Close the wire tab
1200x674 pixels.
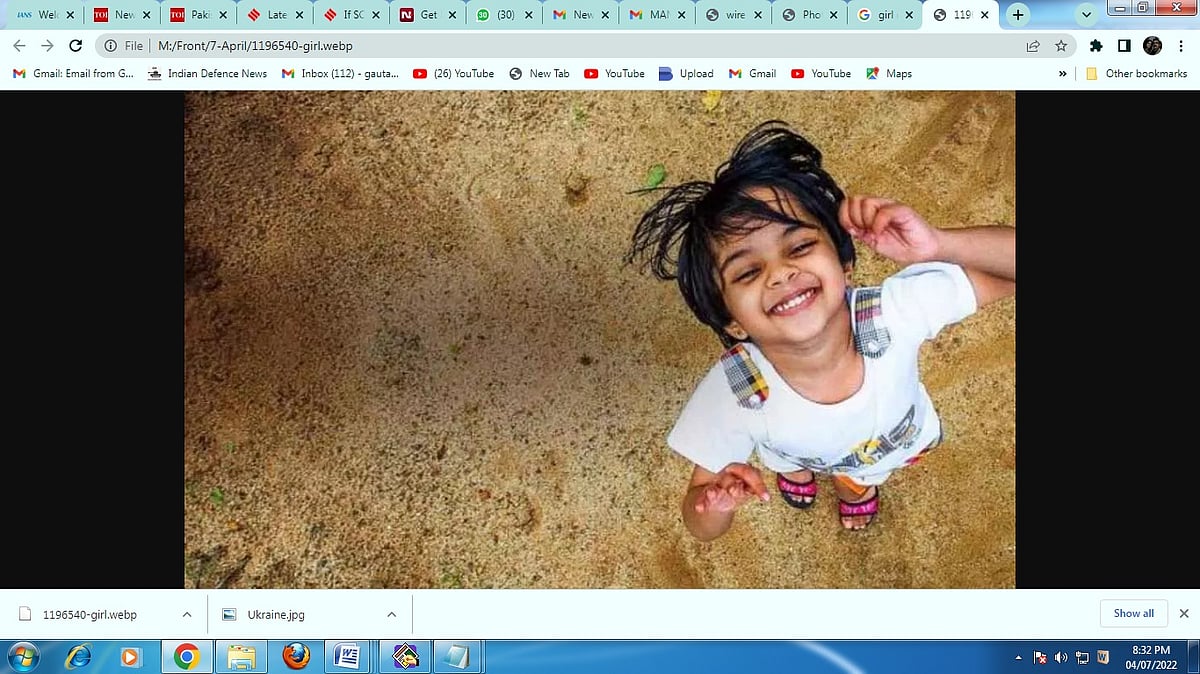pyautogui.click(x=757, y=15)
